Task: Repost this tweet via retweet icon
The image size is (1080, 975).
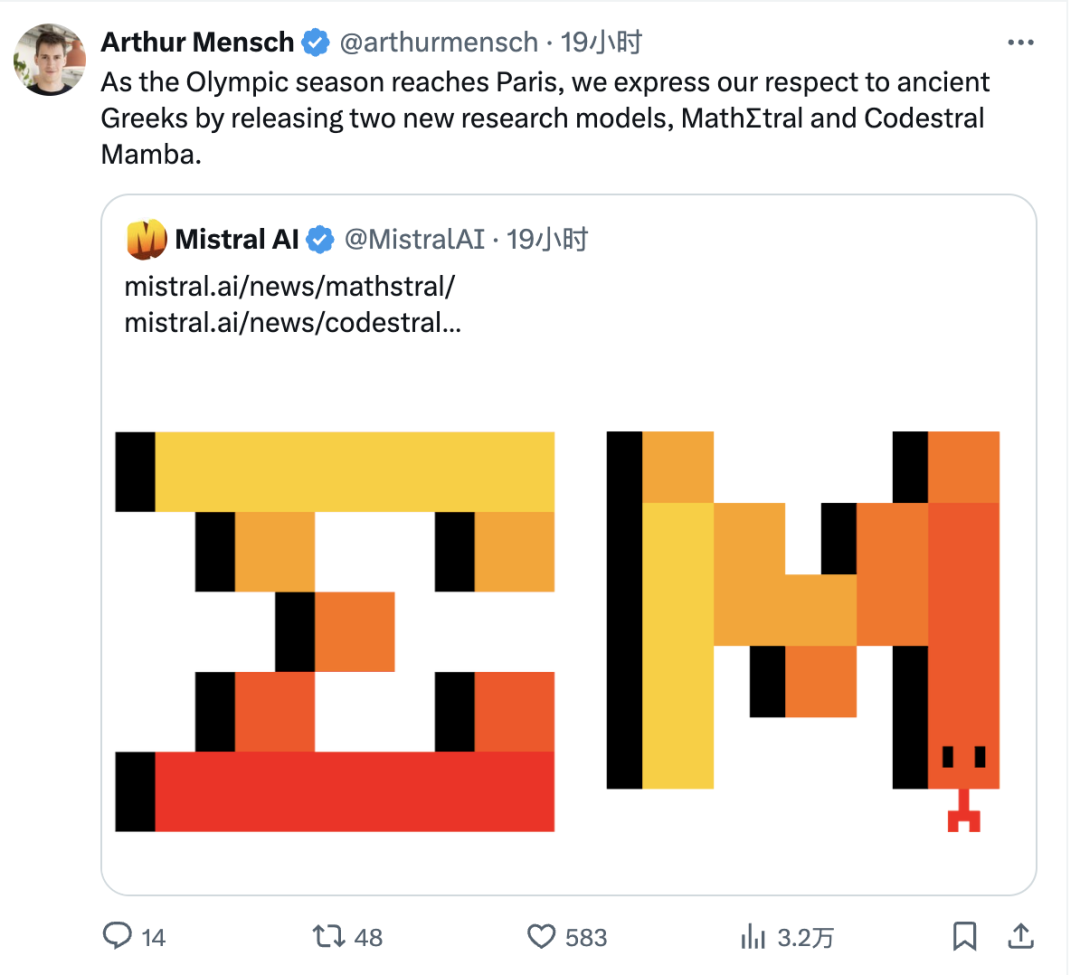Action: 327,936
